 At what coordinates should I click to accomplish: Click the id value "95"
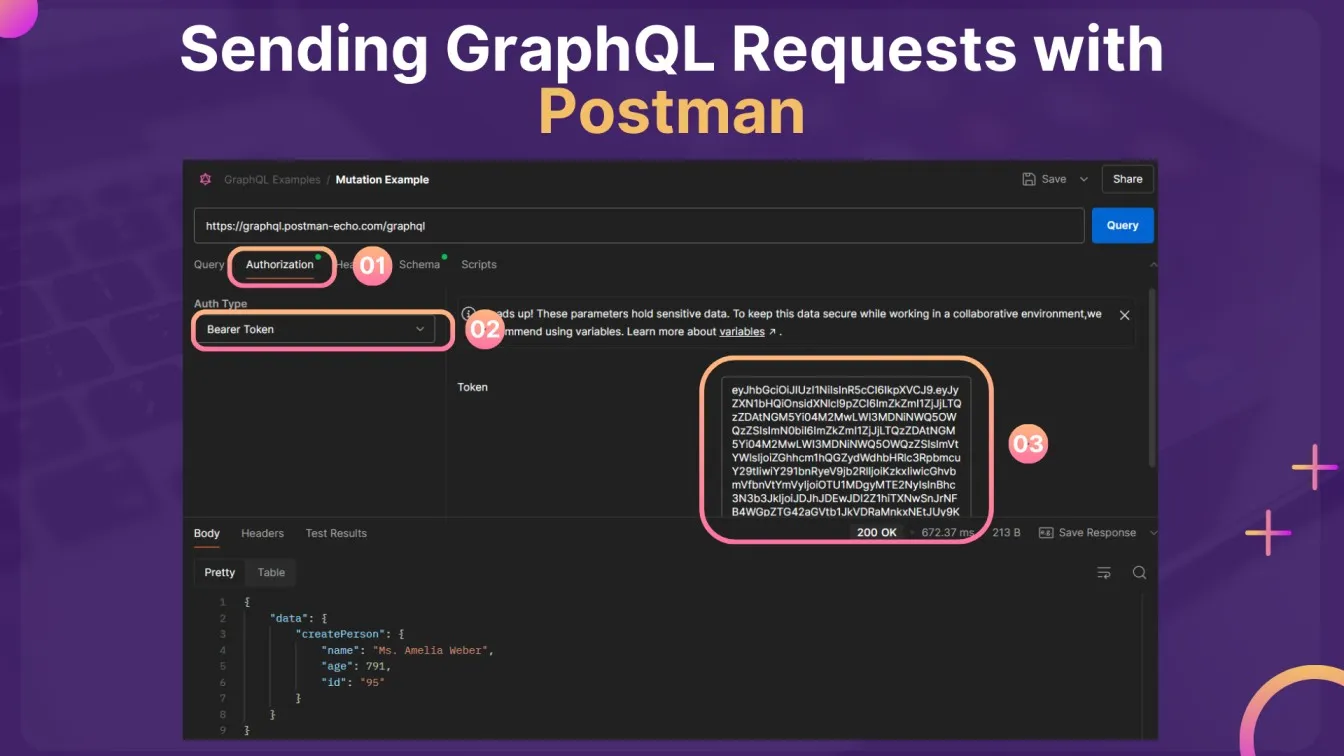(x=371, y=683)
